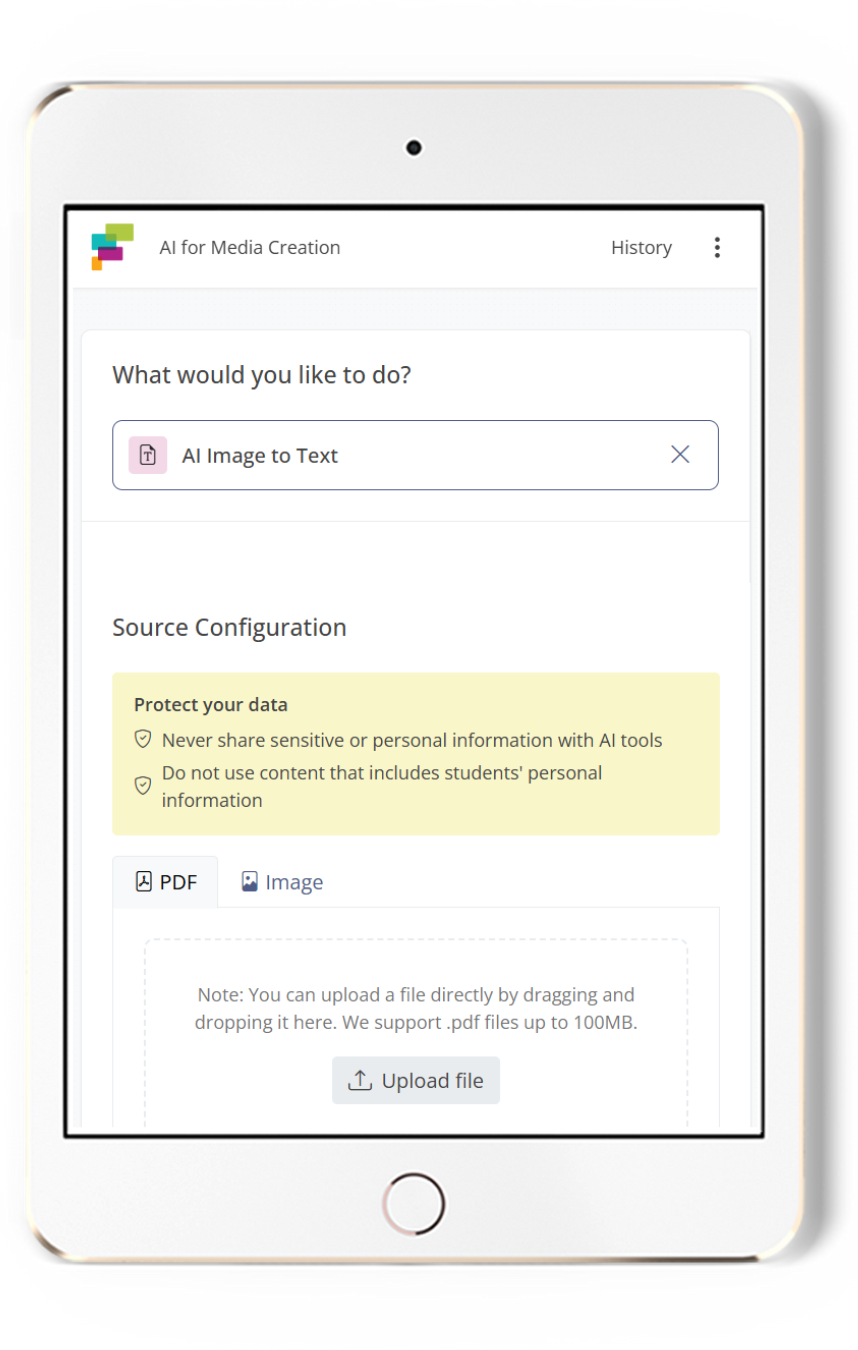Click the AI for Media Creation app logo
Viewport: 858px width, 1350px height.
point(109,247)
